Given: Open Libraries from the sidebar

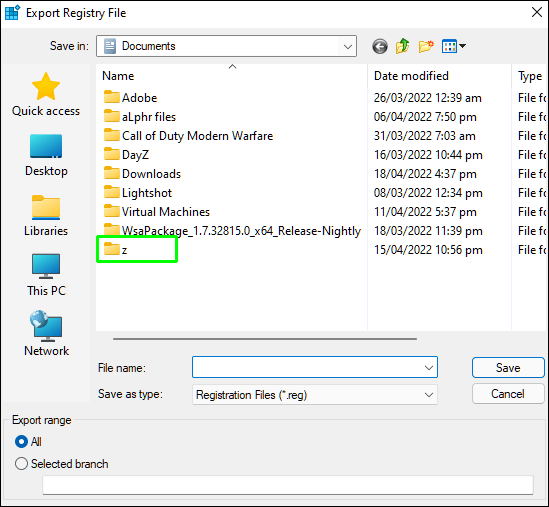Looking at the screenshot, I should [x=46, y=216].
